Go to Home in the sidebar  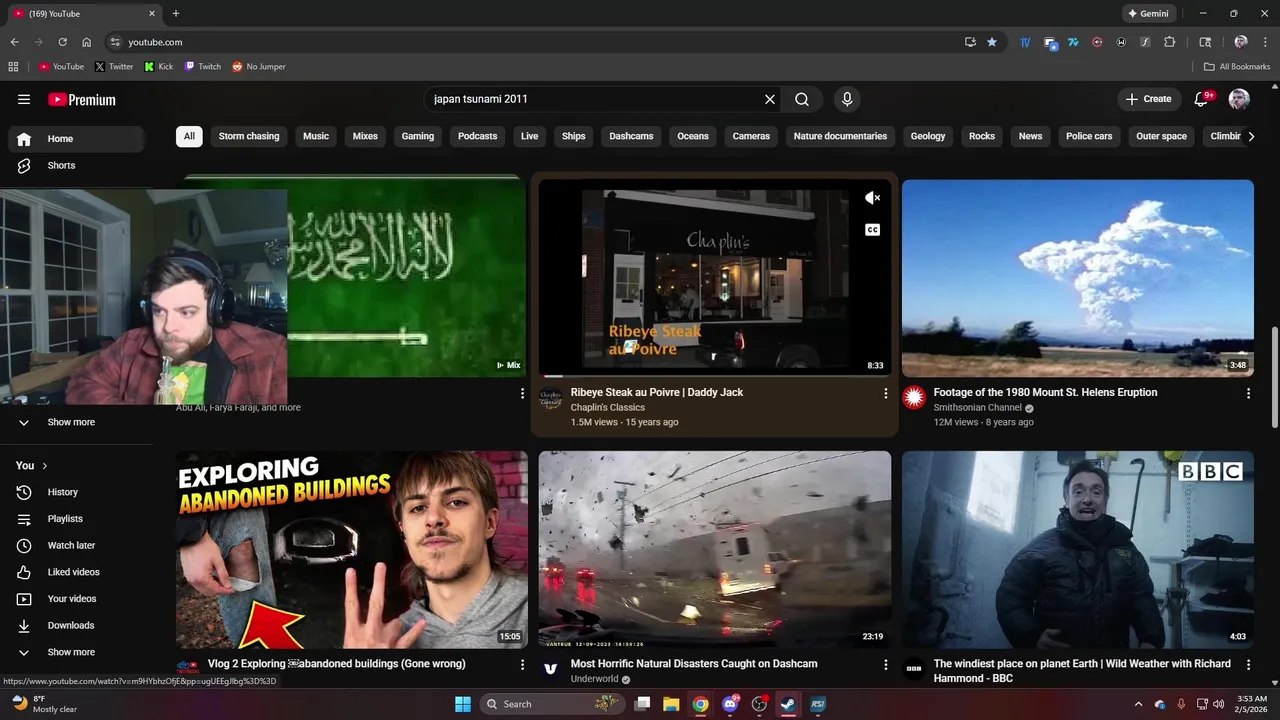(76, 139)
